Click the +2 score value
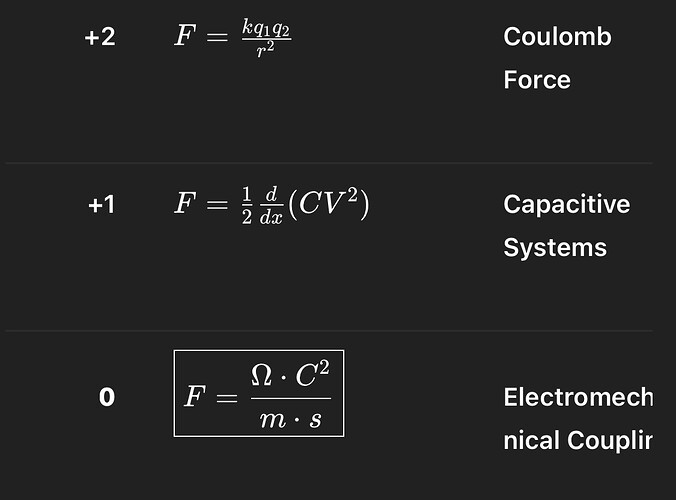The width and height of the screenshot is (676, 500). (100, 37)
